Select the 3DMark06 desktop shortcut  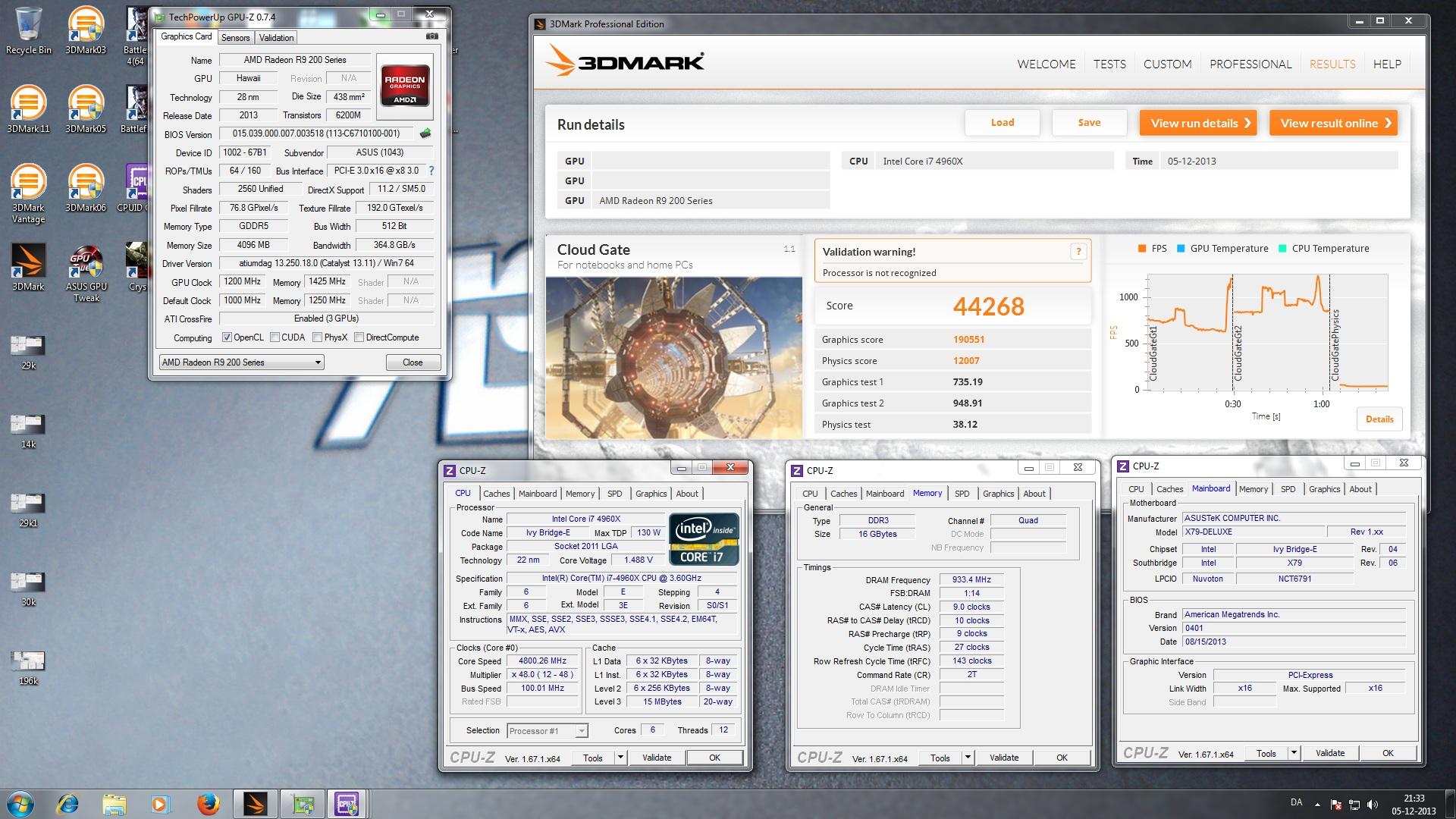86,189
